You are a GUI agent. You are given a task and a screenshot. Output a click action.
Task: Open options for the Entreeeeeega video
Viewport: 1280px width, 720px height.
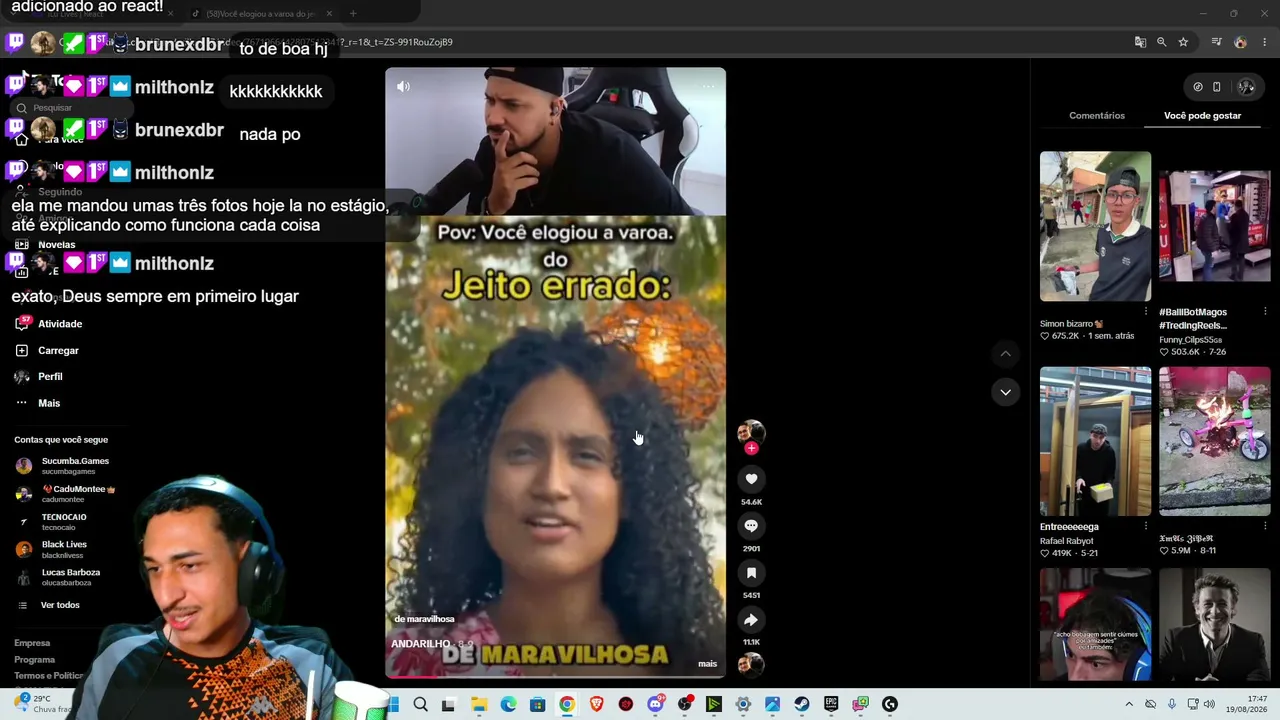pos(1146,526)
